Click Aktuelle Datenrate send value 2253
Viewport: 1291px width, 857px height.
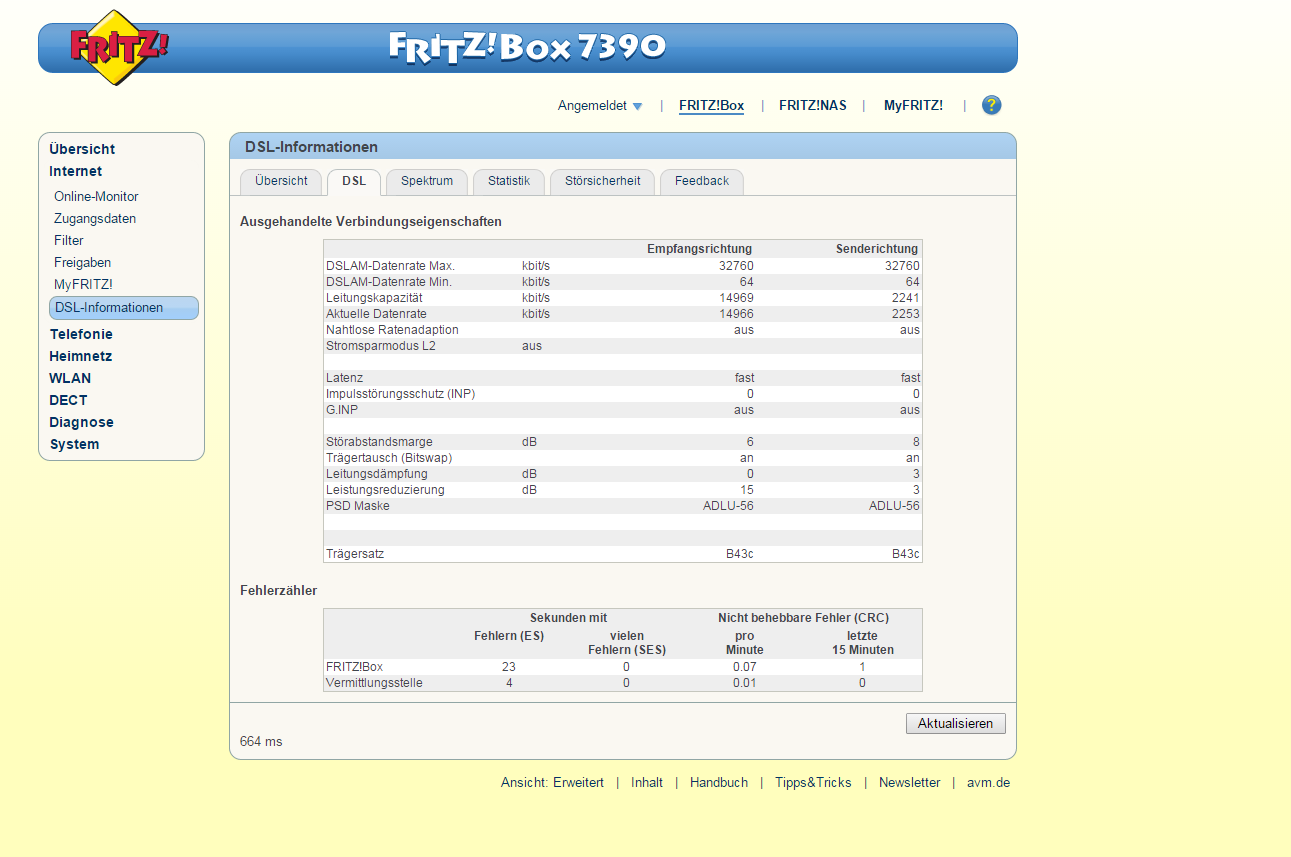point(905,314)
